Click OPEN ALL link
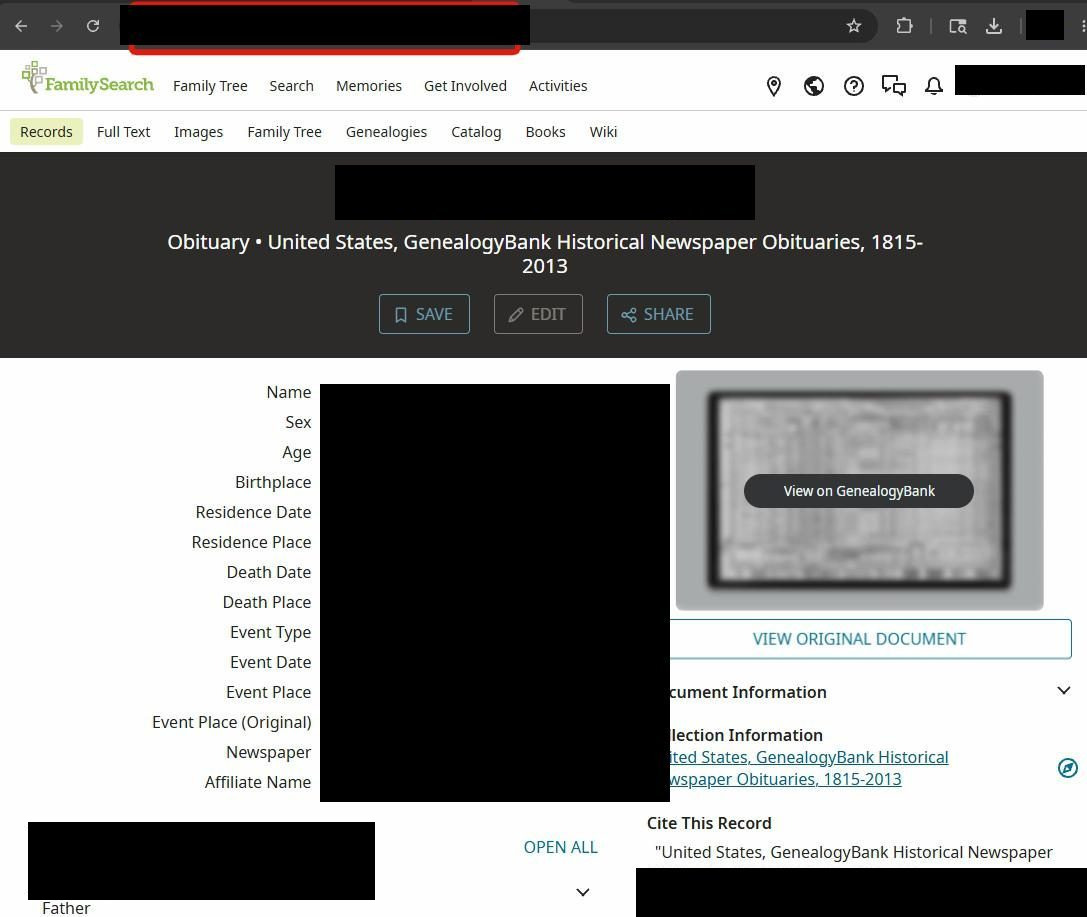The height and width of the screenshot is (917, 1087). pos(561,847)
